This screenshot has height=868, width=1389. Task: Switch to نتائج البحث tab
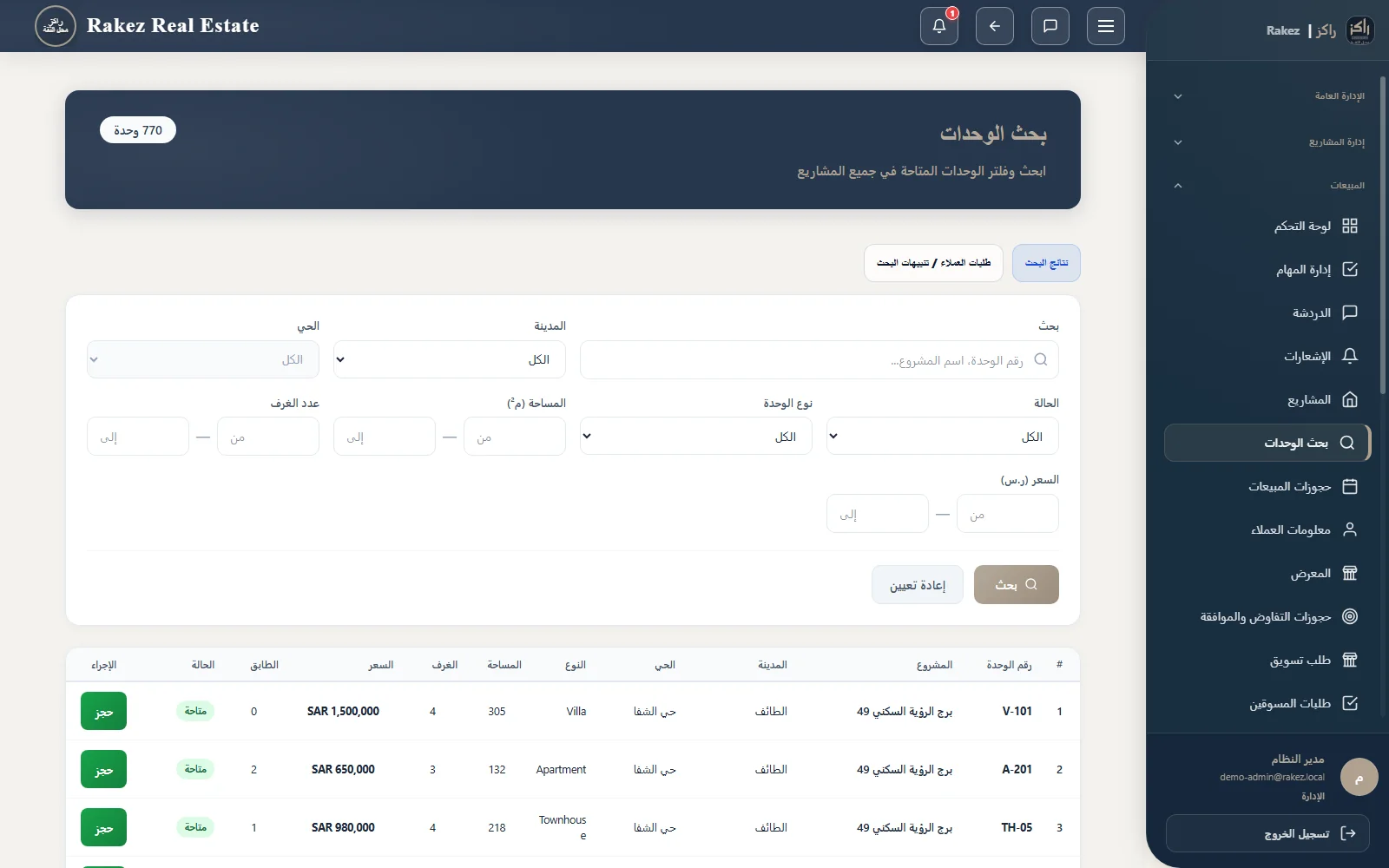(1046, 263)
